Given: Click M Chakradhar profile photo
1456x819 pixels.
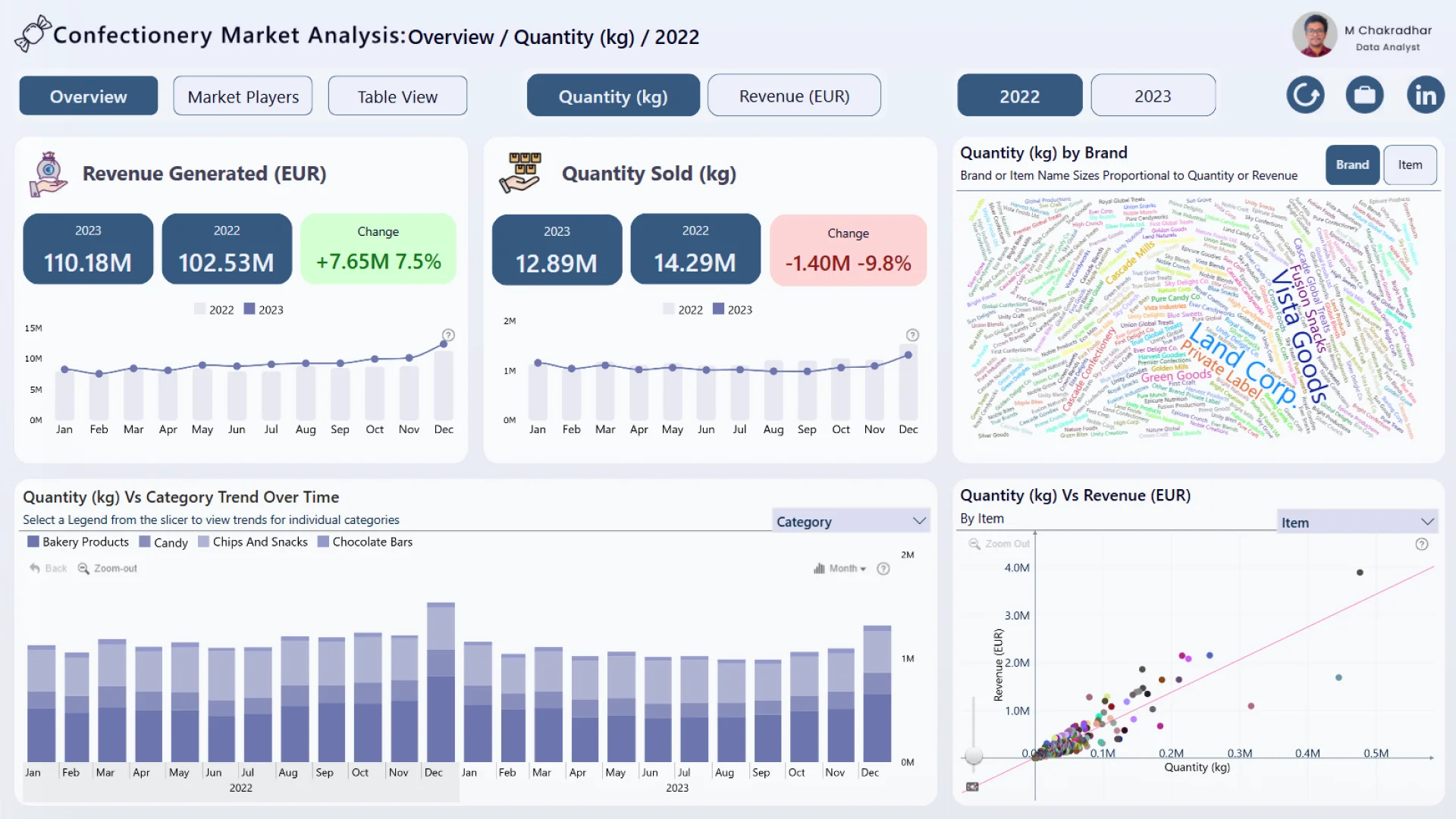Looking at the screenshot, I should (x=1314, y=34).
